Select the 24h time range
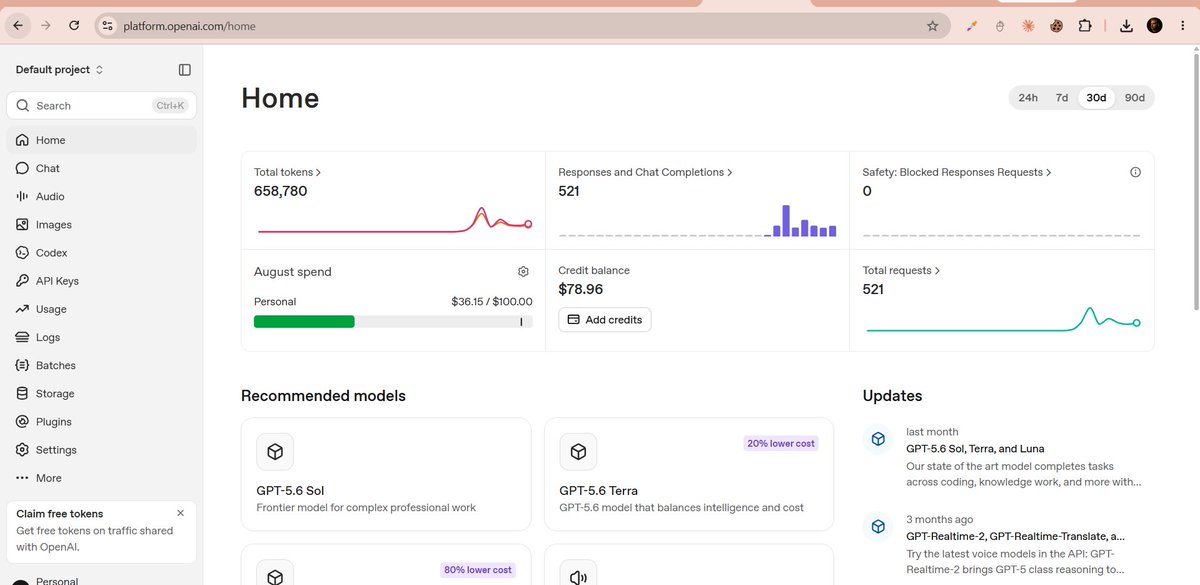This screenshot has height=585, width=1200. [x=1028, y=98]
